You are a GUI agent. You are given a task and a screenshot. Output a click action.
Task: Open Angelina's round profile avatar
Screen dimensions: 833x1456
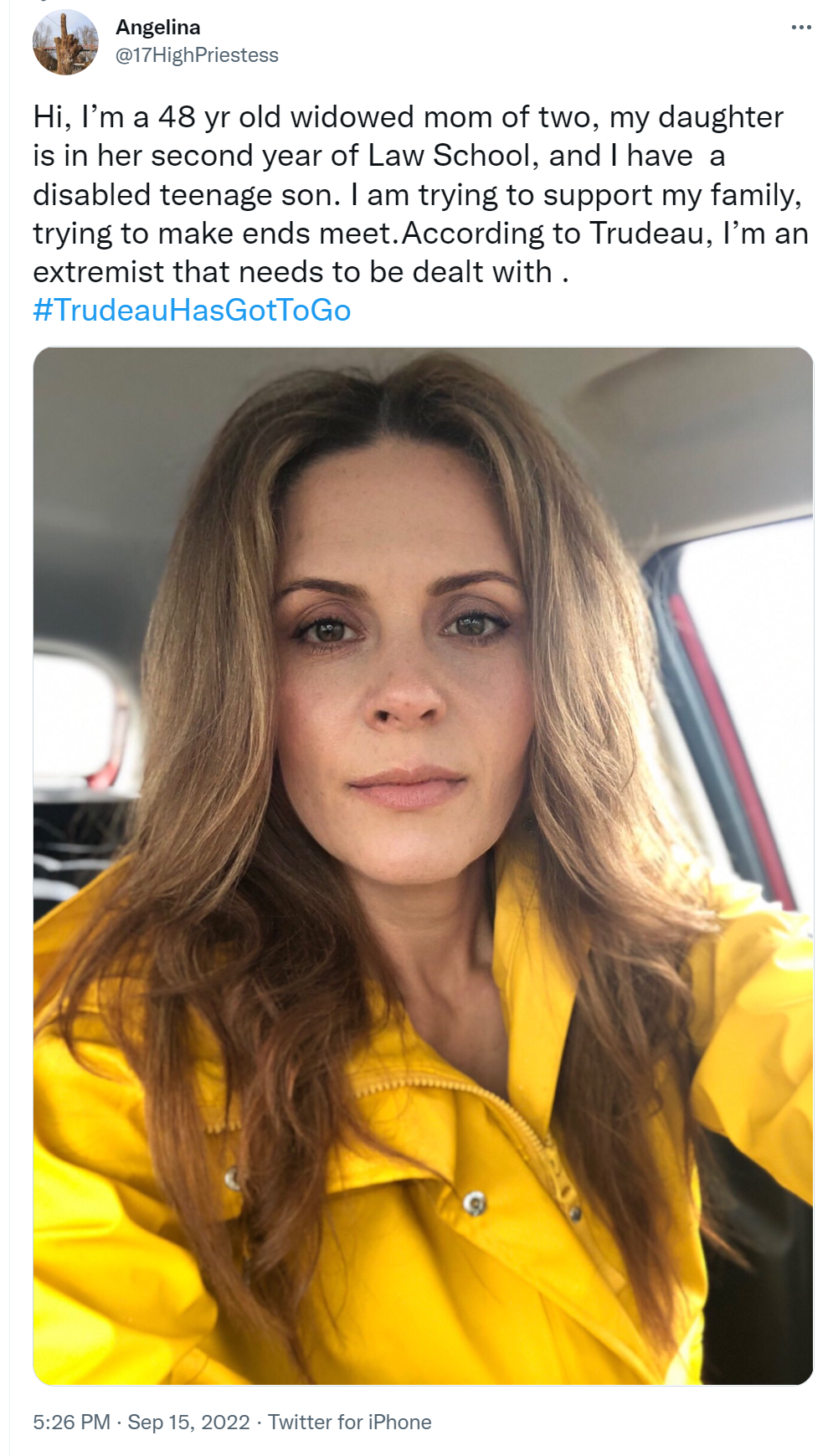click(x=65, y=42)
